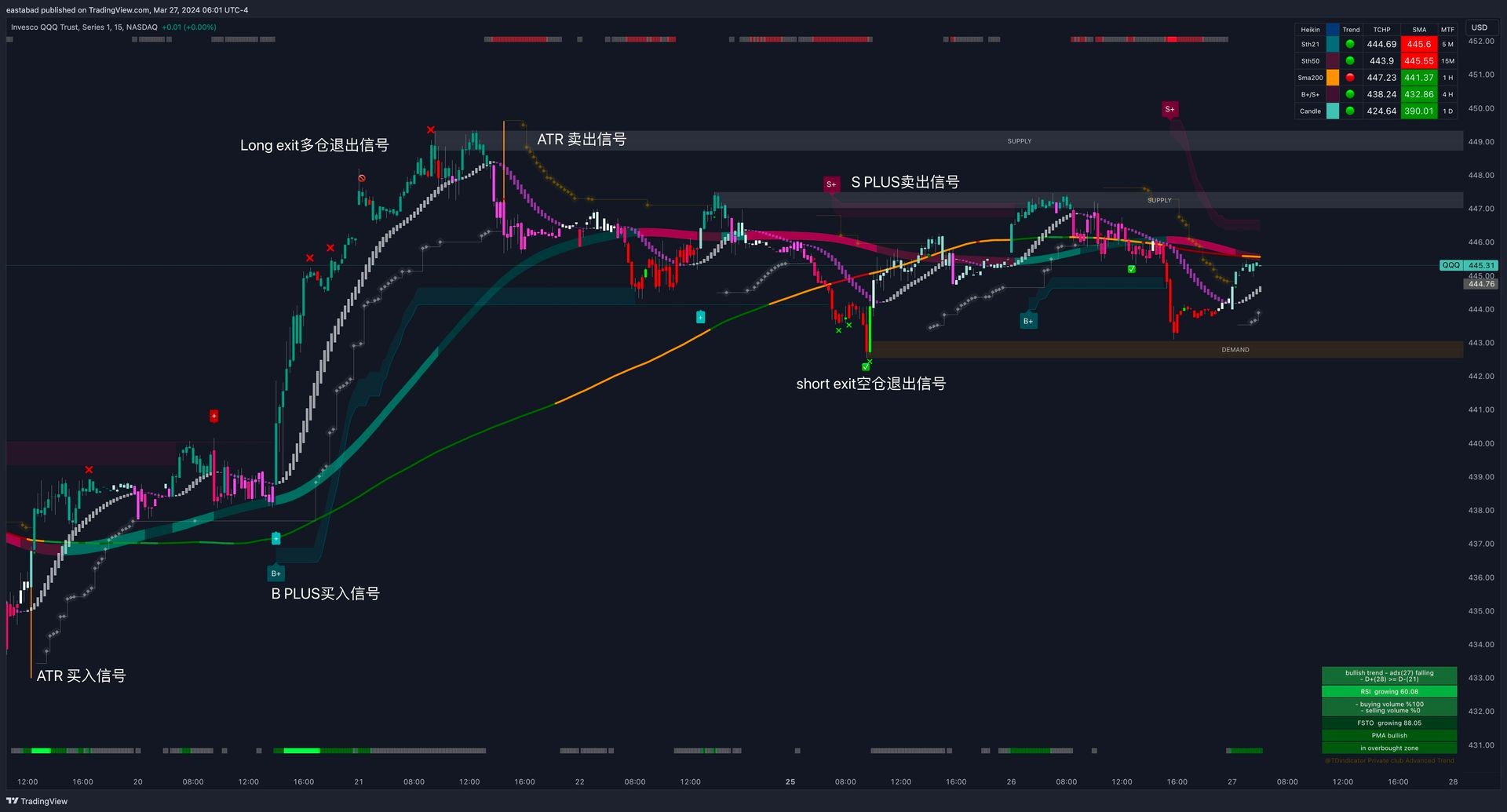Select the topmost S+ marker near 450.00

tap(1169, 109)
